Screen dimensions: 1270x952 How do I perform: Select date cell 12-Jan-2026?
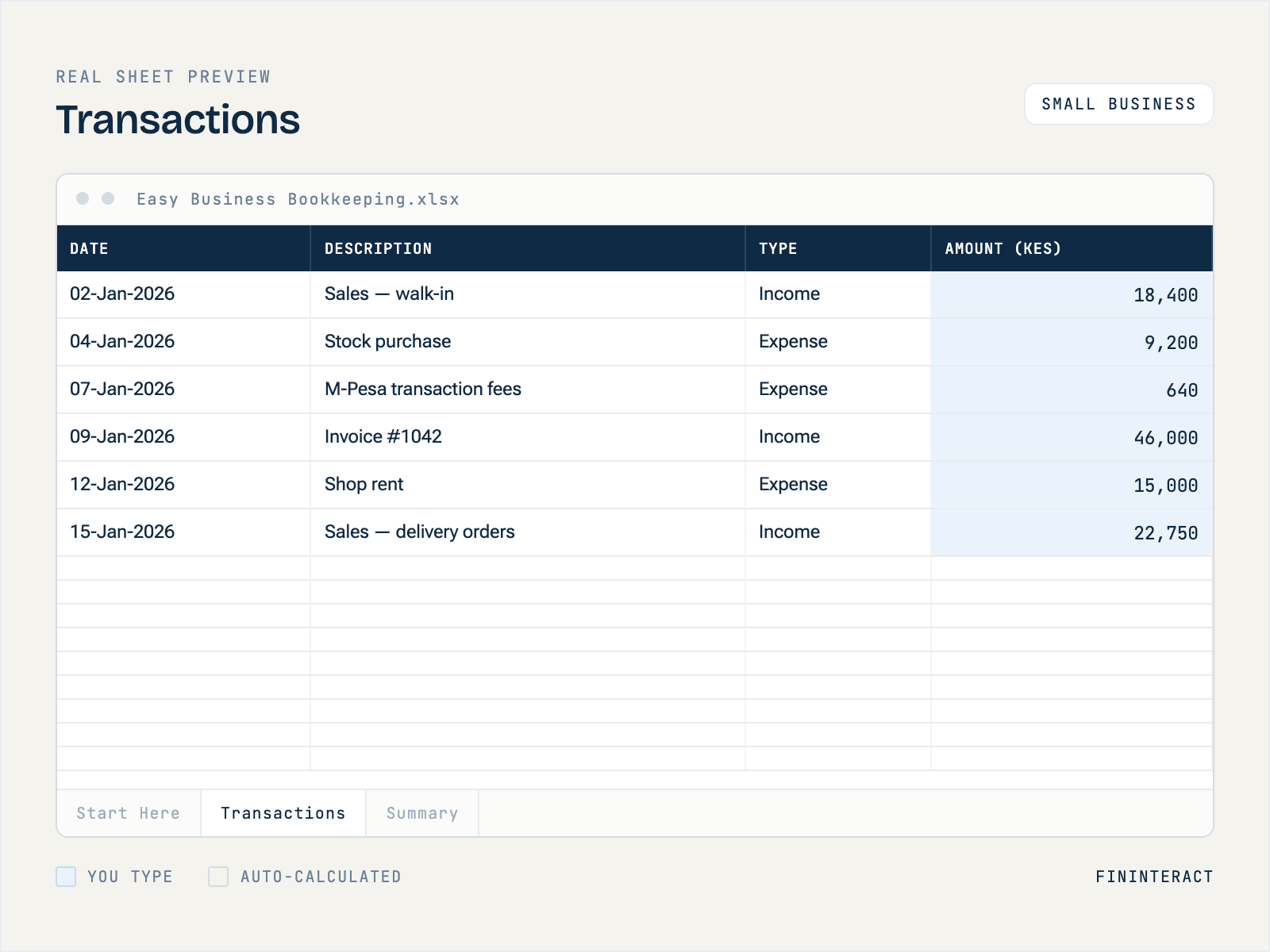(183, 485)
